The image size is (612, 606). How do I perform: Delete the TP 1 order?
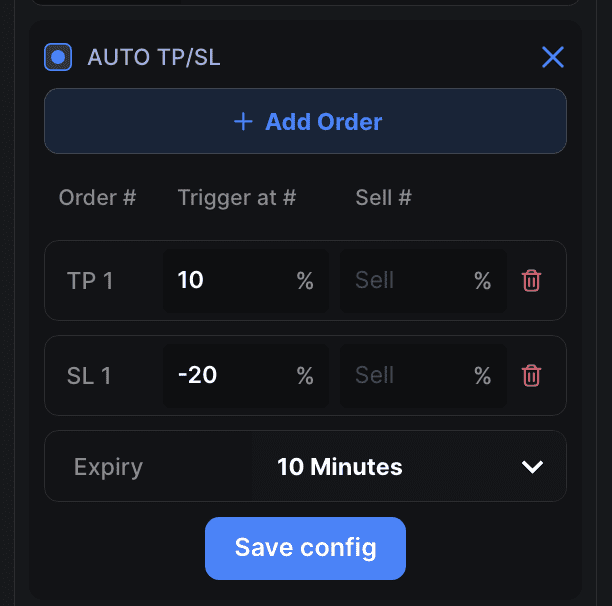531,280
